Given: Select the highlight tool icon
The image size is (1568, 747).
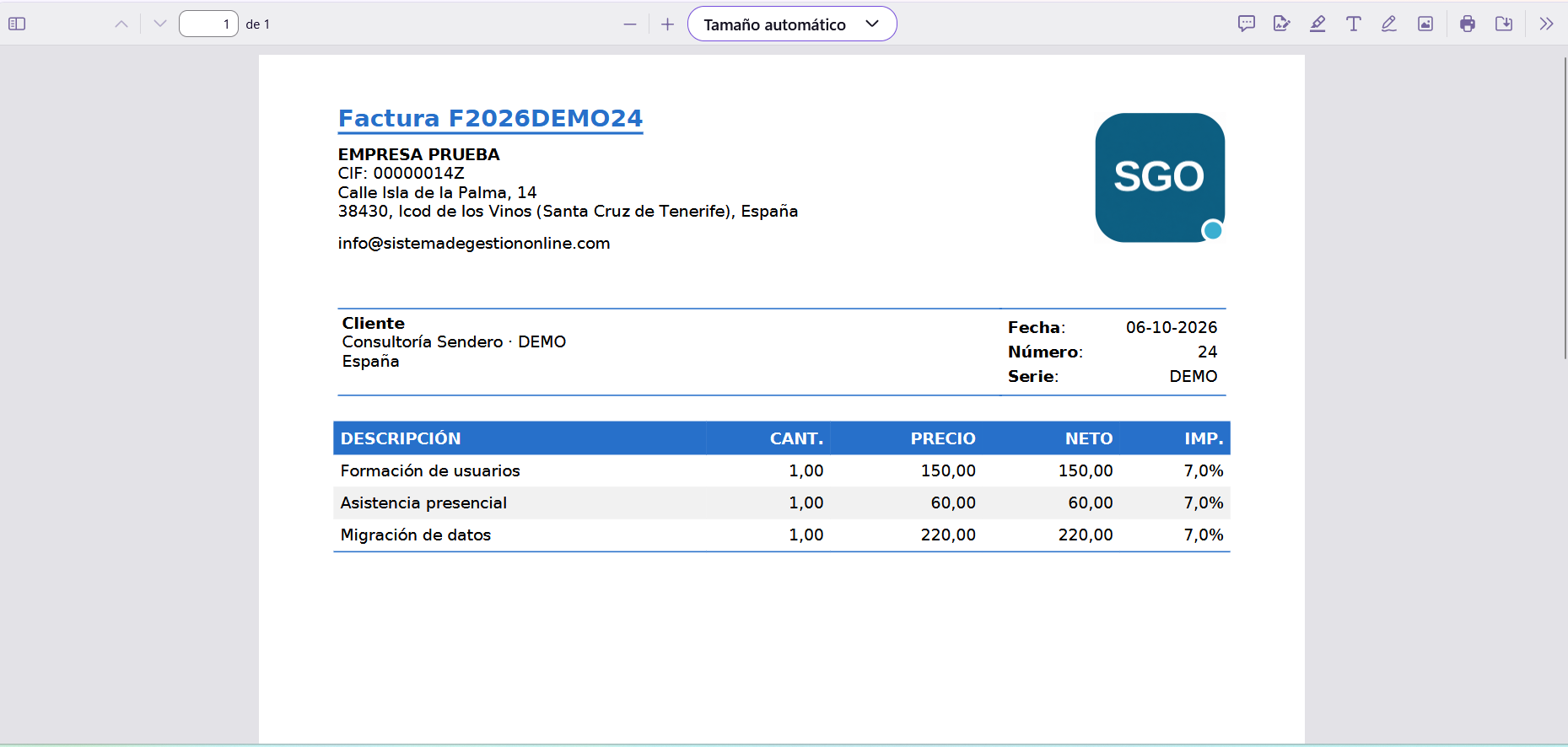Looking at the screenshot, I should [1317, 24].
